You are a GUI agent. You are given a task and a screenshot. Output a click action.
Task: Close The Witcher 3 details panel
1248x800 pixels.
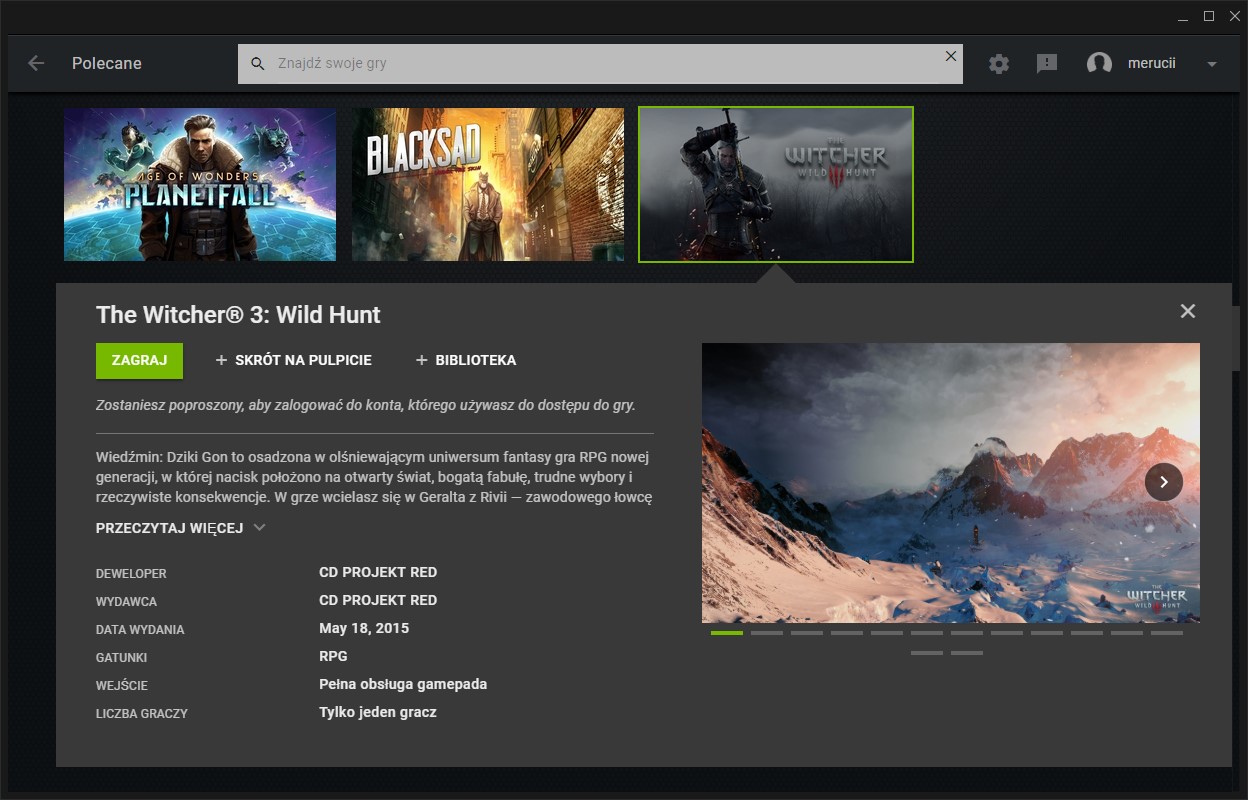click(x=1187, y=311)
